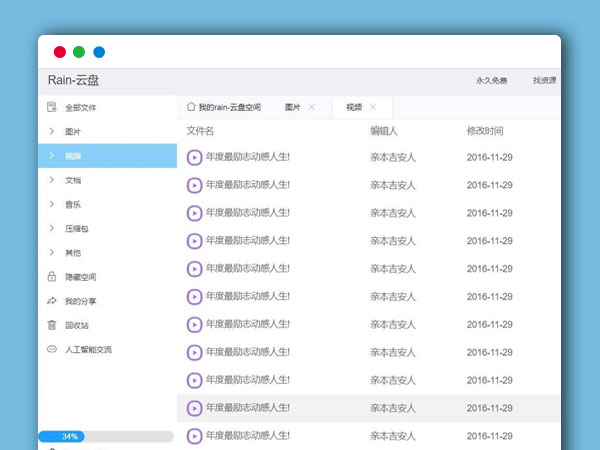600x450 pixels.
Task: Open the 回收站 trash icon
Action: click(x=52, y=325)
